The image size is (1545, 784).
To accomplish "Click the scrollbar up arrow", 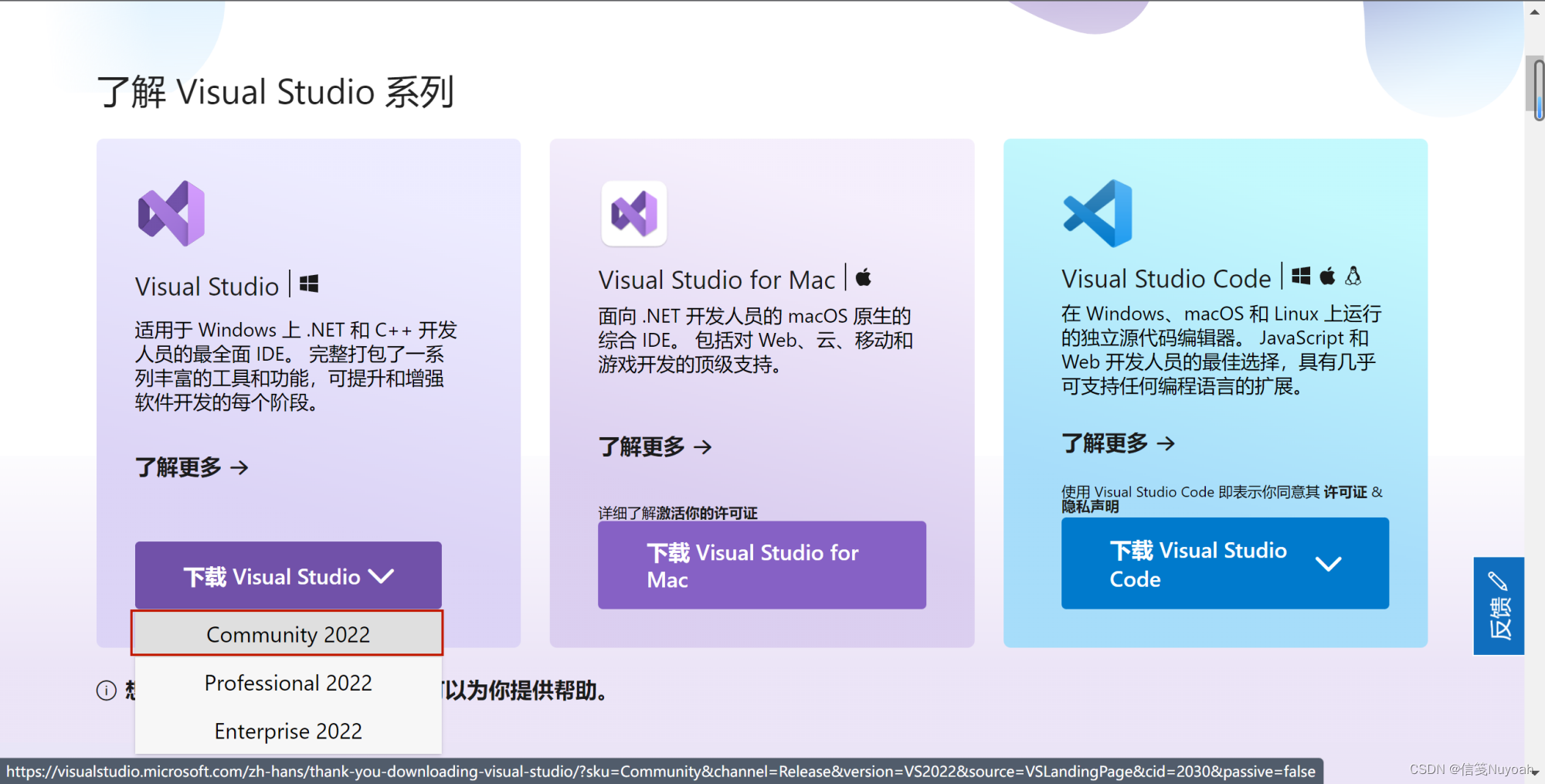I will coord(1535,12).
